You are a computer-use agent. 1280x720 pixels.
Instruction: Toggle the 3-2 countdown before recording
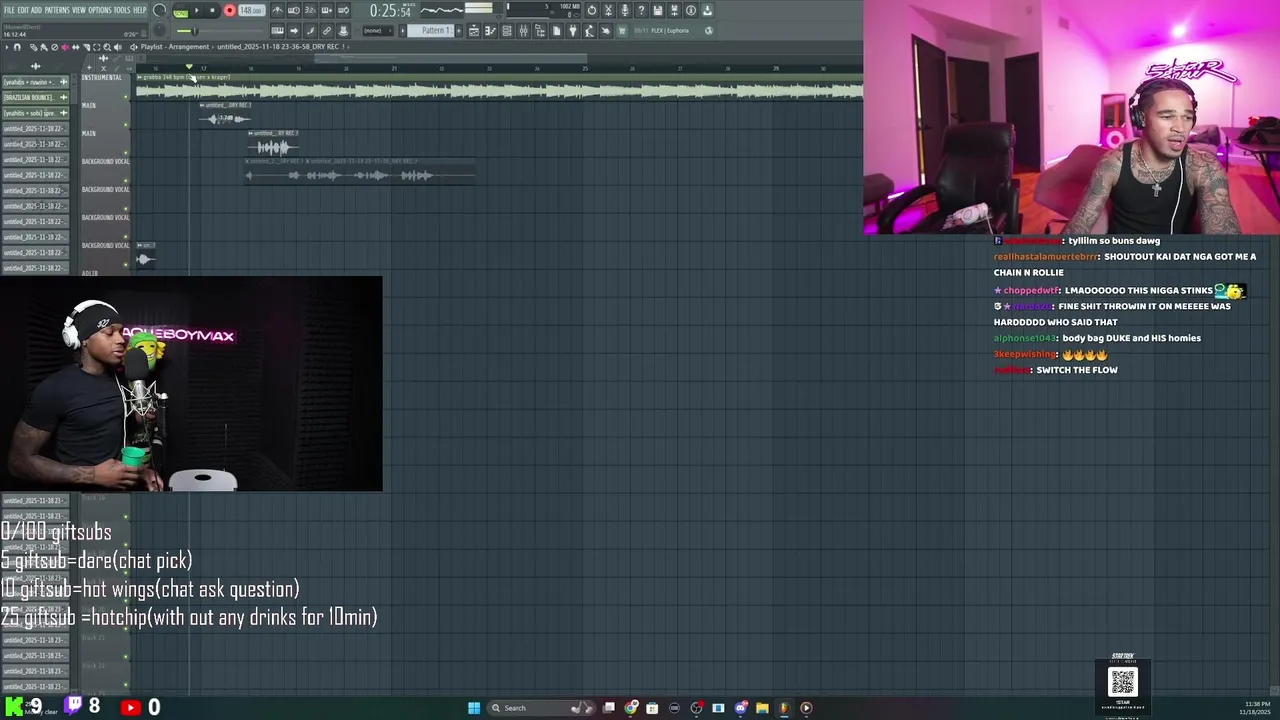pyautogui.click(x=310, y=10)
